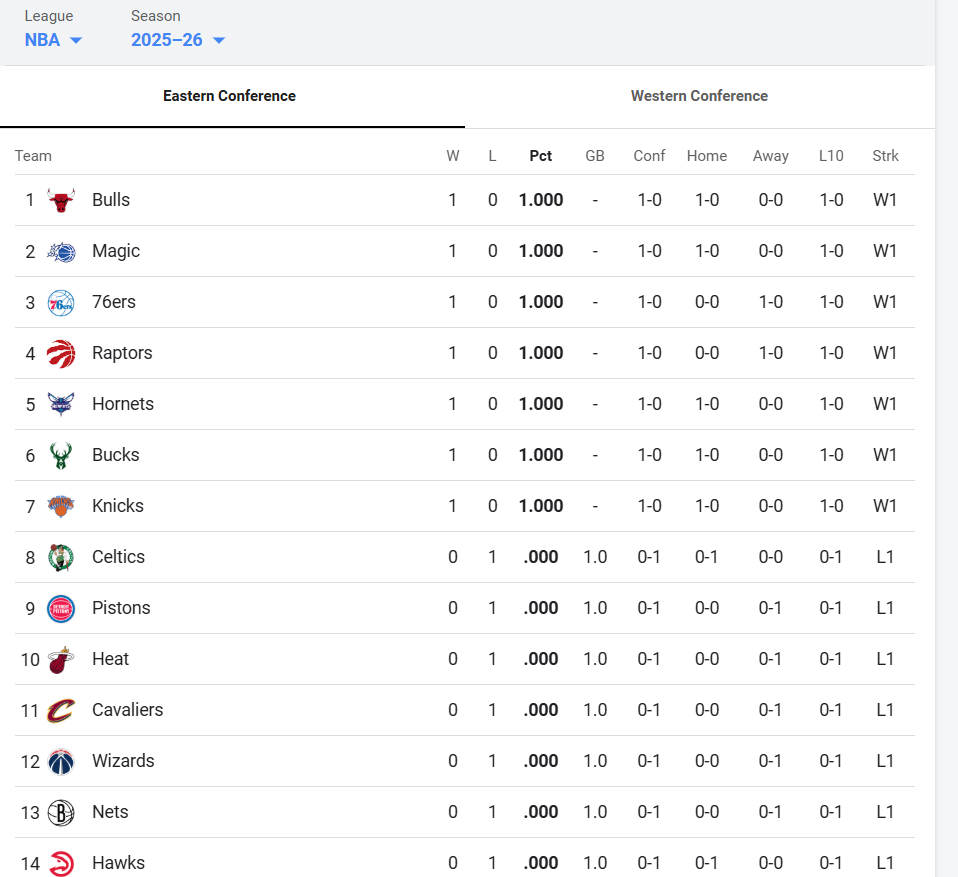Screen dimensions: 958x877
Task: Open the 76ers team name
Action: 114,302
